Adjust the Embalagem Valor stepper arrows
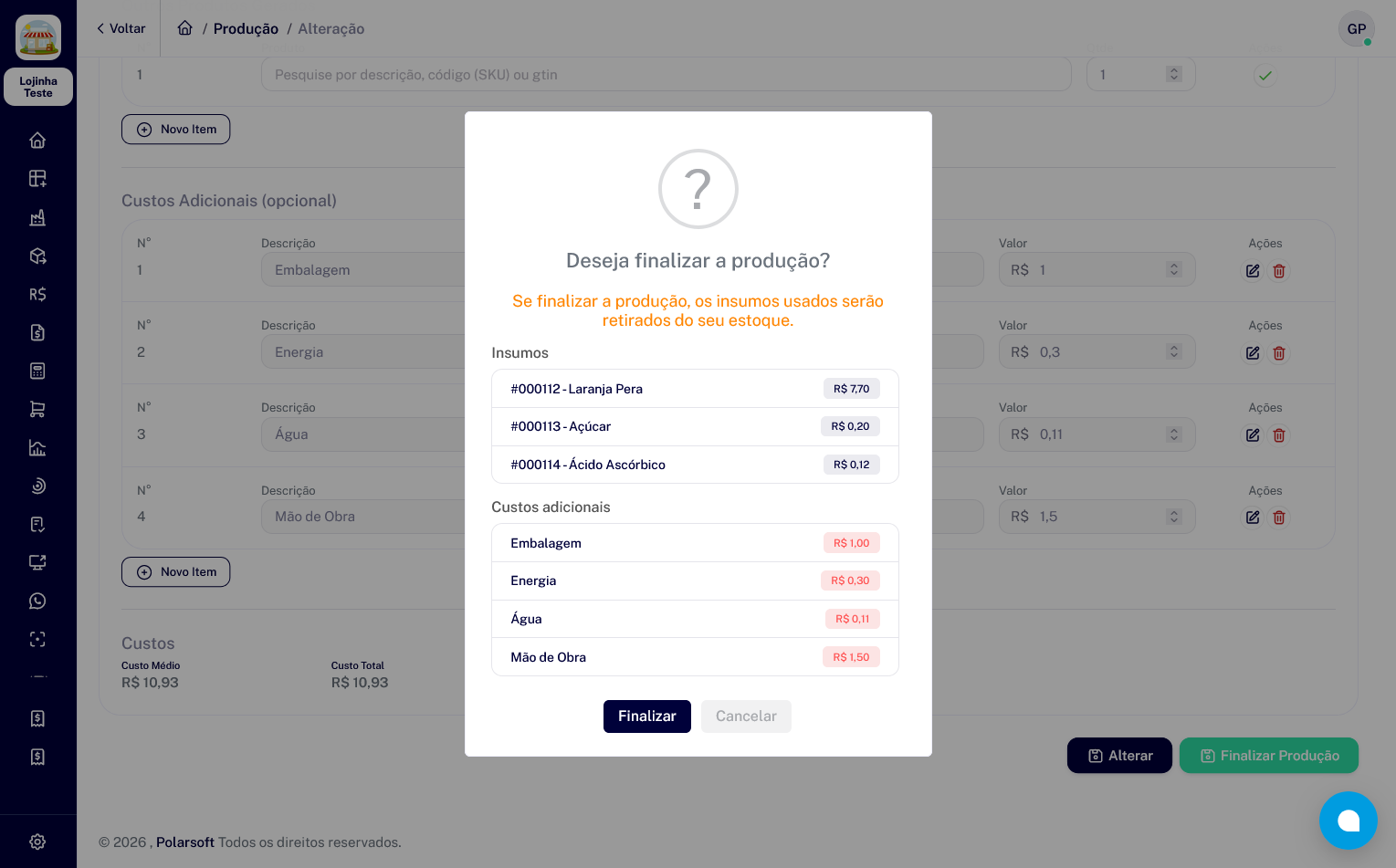The height and width of the screenshot is (868, 1396). coord(1174,270)
